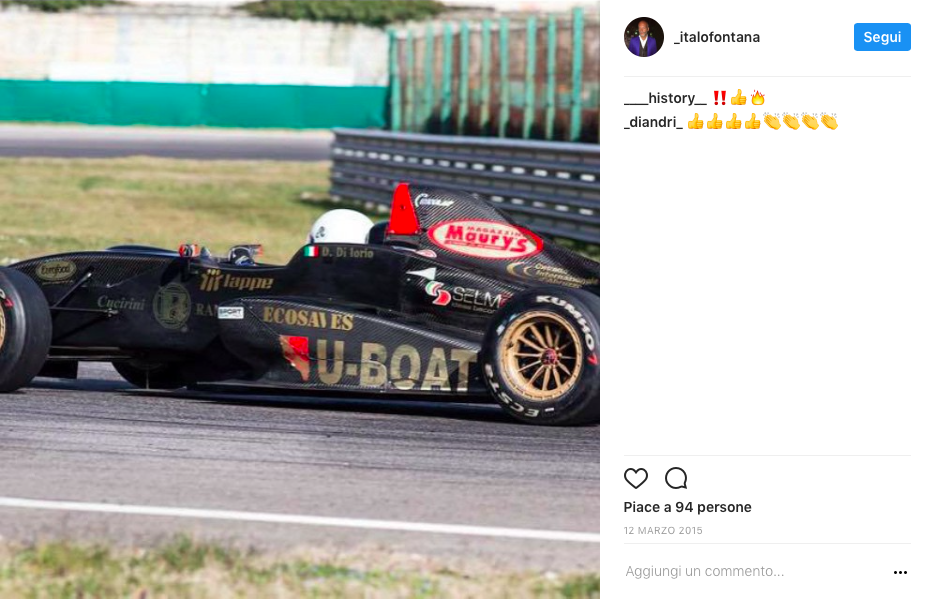Open the three-dots more options menu

pyautogui.click(x=900, y=572)
